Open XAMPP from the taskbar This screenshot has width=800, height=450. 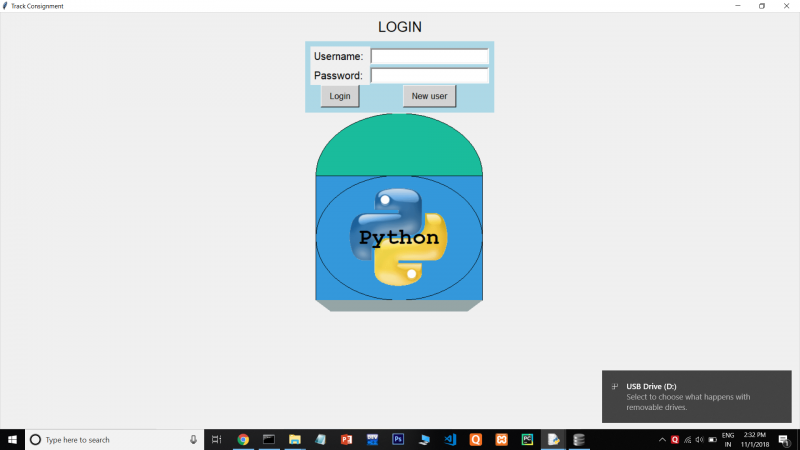click(x=502, y=439)
